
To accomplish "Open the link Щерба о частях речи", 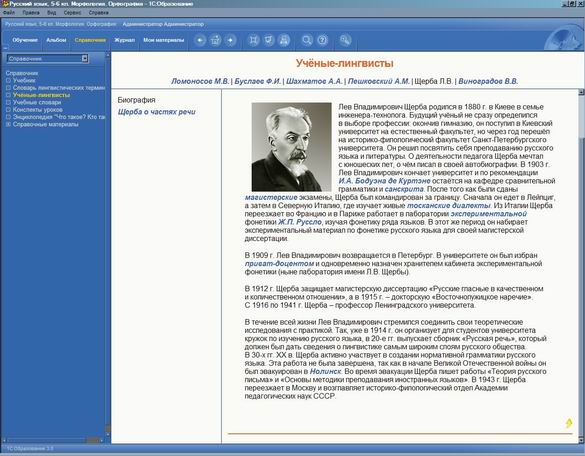I will coord(157,112).
